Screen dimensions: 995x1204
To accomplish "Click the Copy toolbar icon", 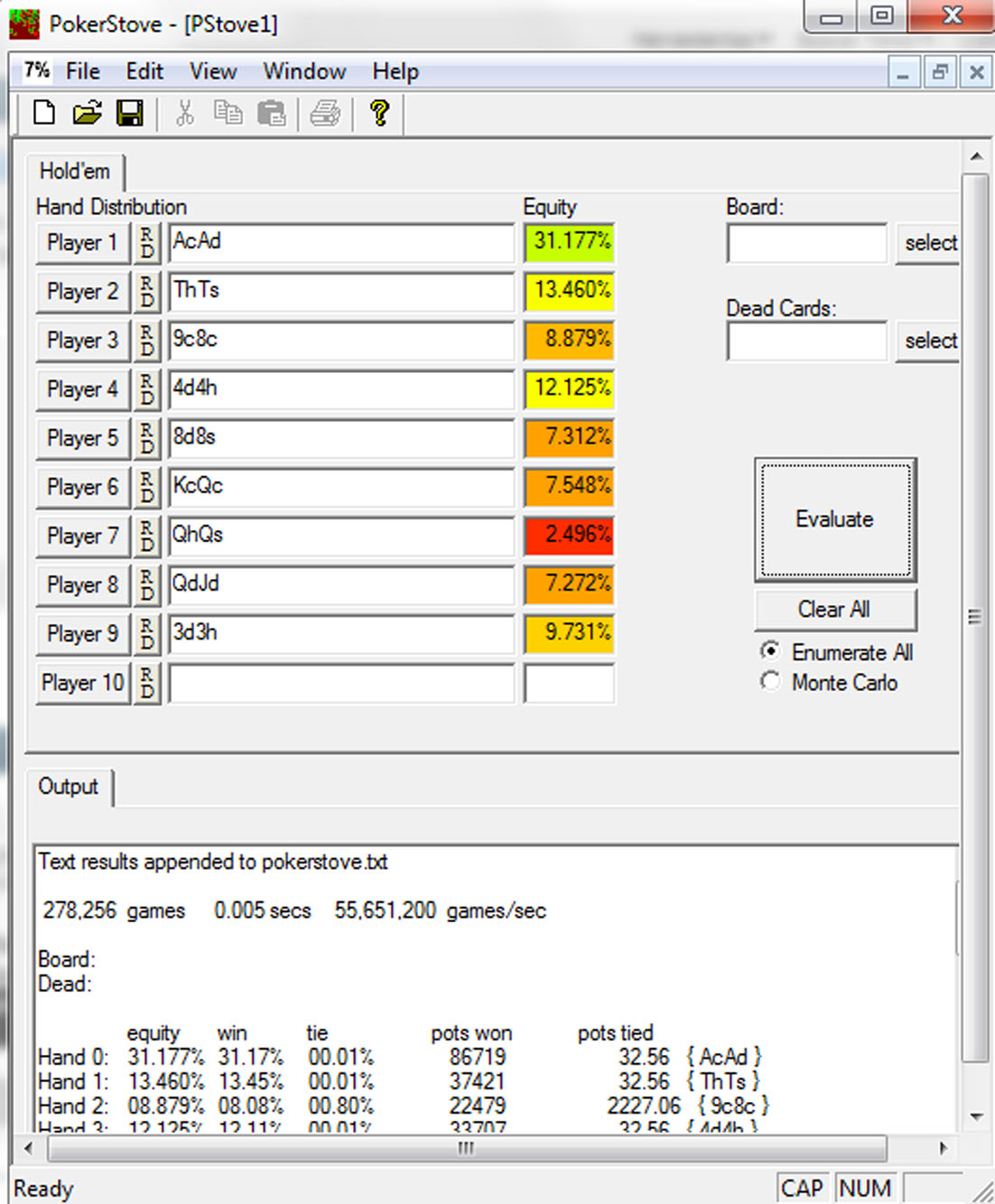I will 228,113.
